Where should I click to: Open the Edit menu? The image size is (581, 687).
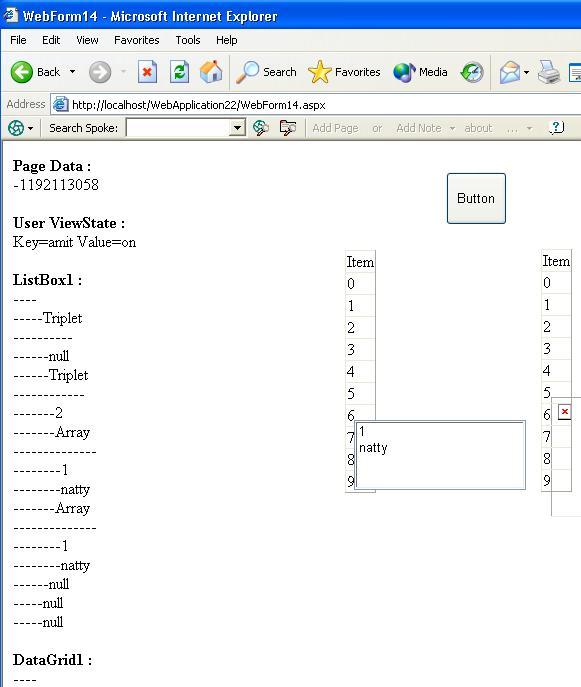coord(51,40)
